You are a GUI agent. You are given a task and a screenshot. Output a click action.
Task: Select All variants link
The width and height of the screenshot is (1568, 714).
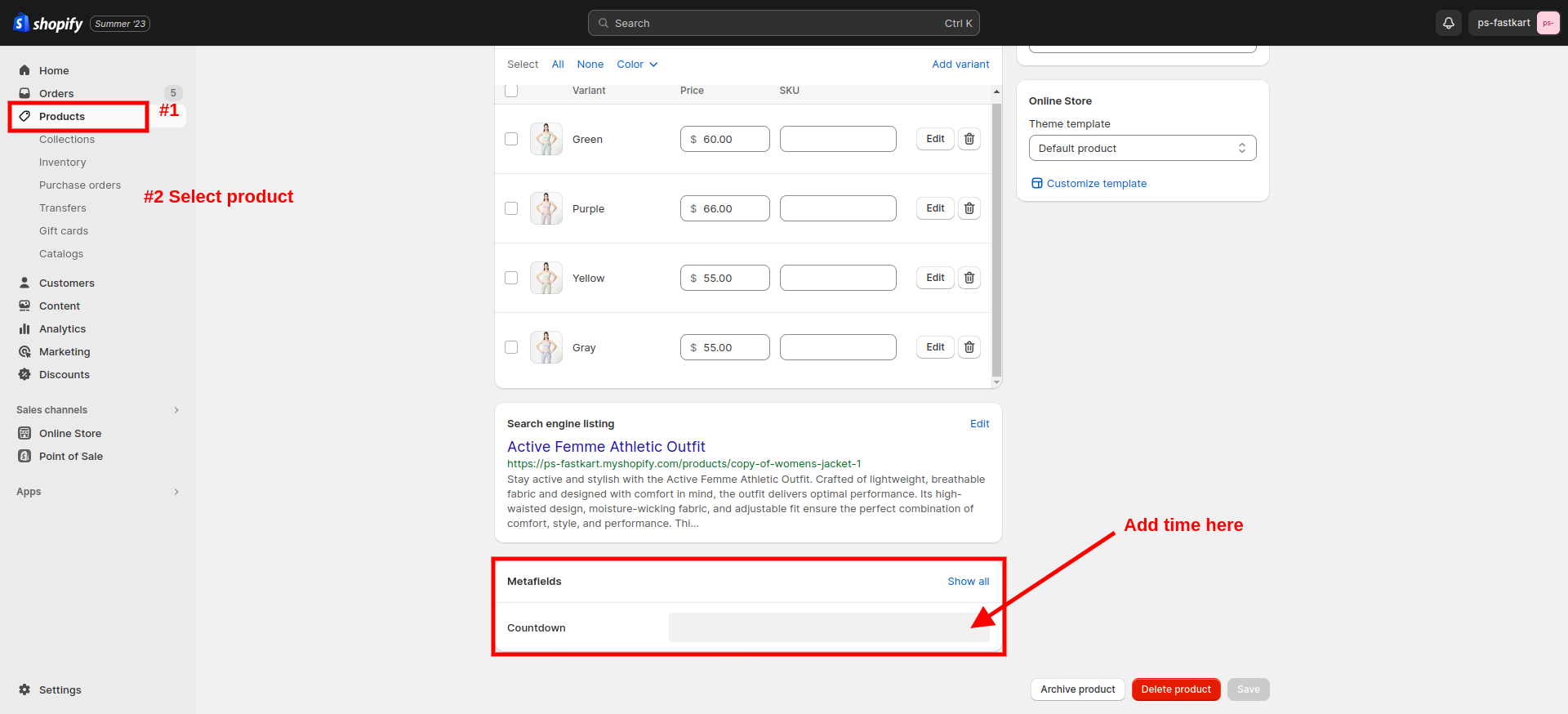(558, 65)
